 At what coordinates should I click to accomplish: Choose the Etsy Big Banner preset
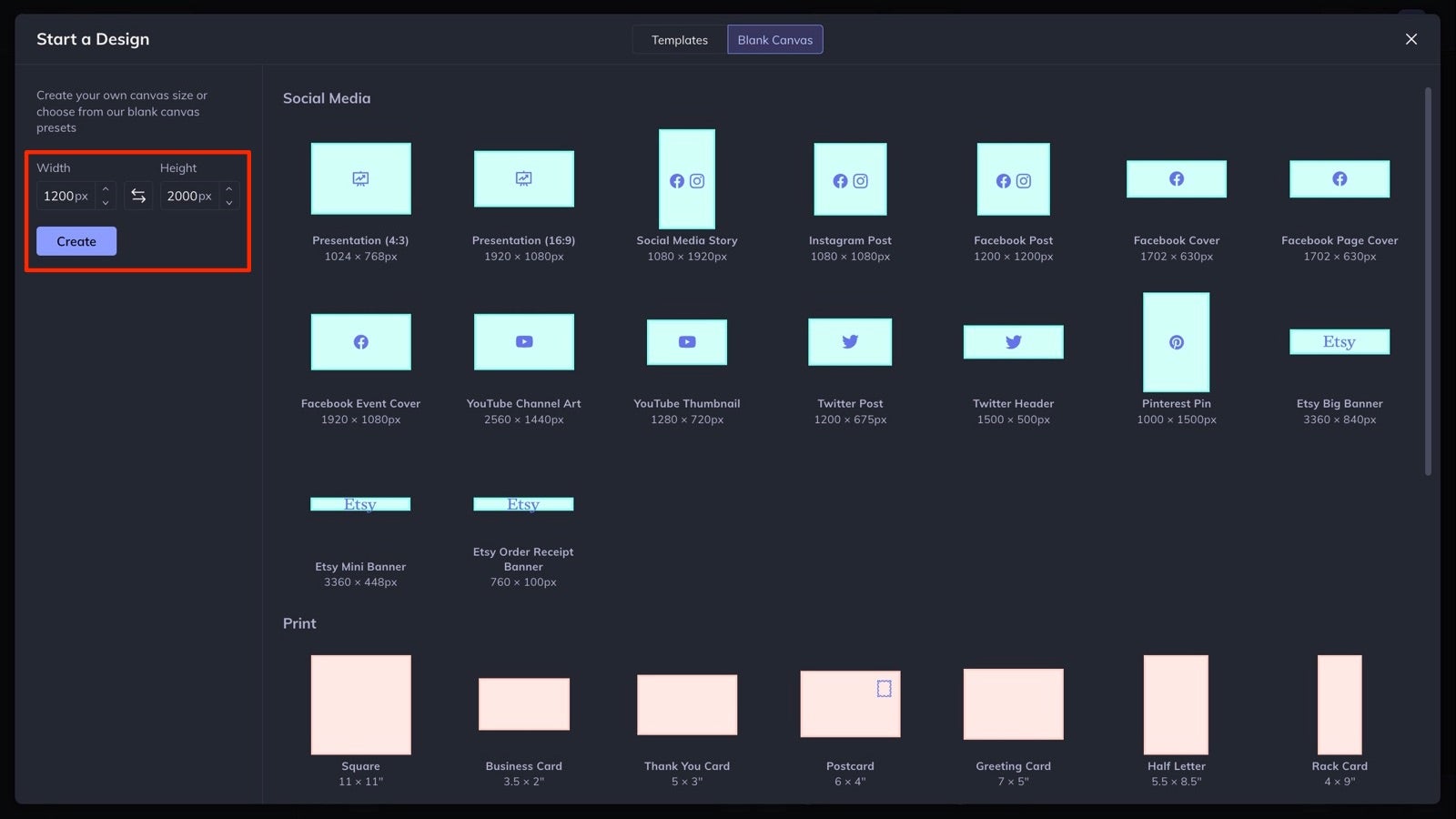(x=1339, y=342)
